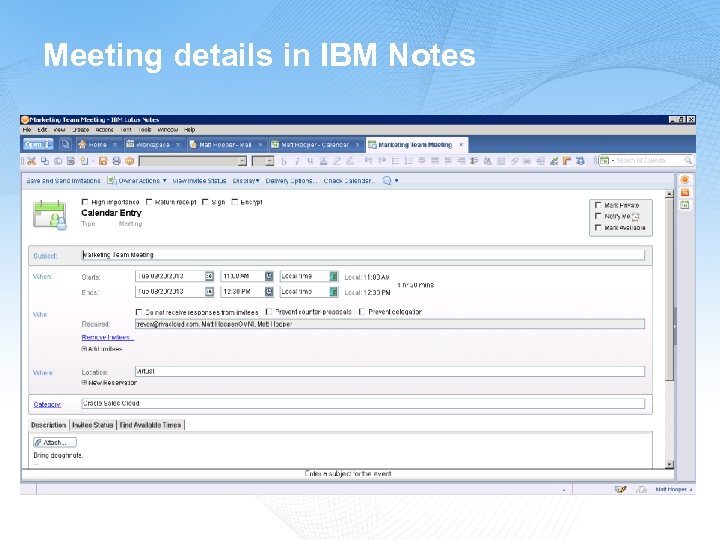Switch to Matt Hooper - Mail tab
This screenshot has width=720, height=540.
click(225, 145)
